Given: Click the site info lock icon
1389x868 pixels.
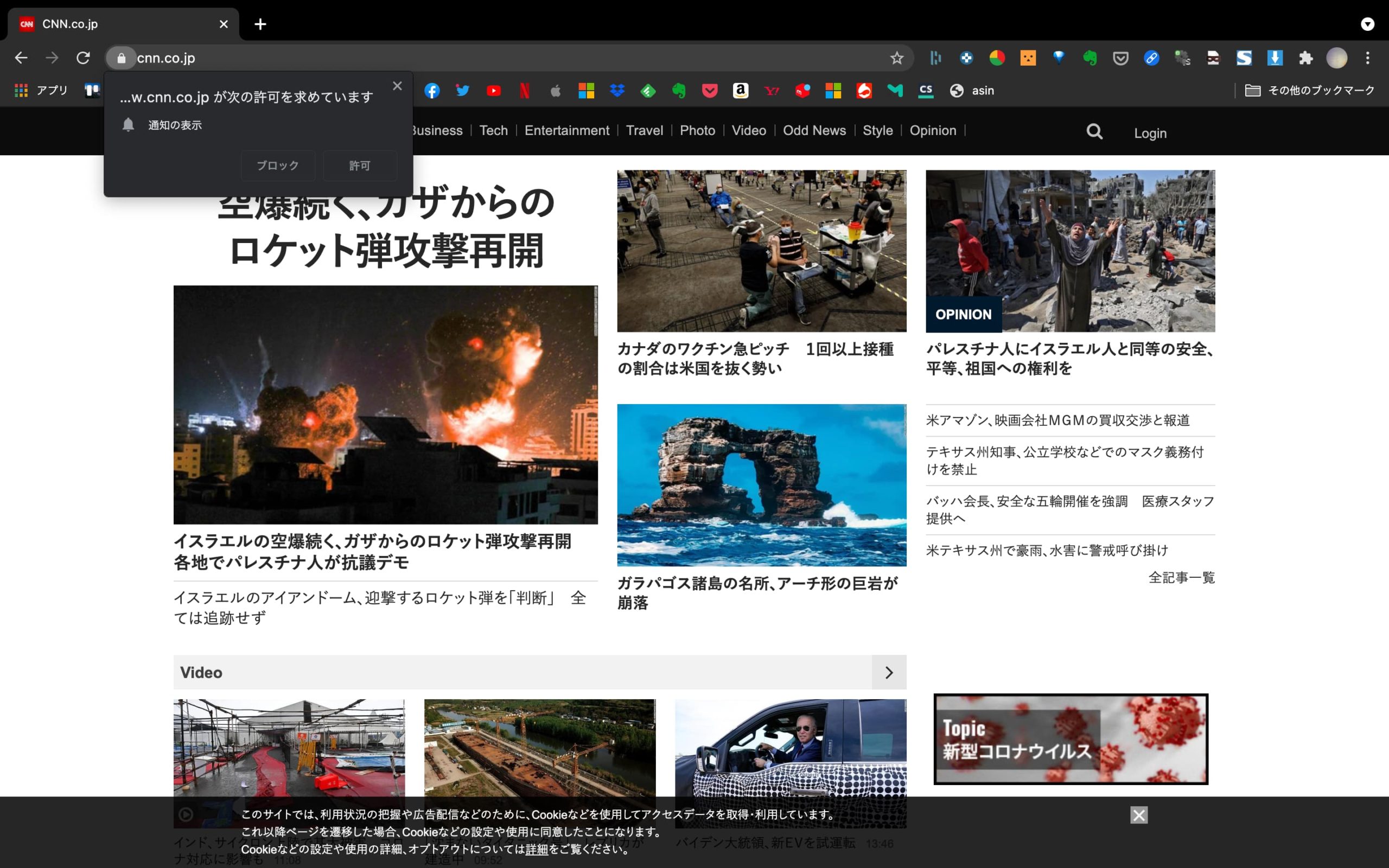Looking at the screenshot, I should tap(121, 58).
